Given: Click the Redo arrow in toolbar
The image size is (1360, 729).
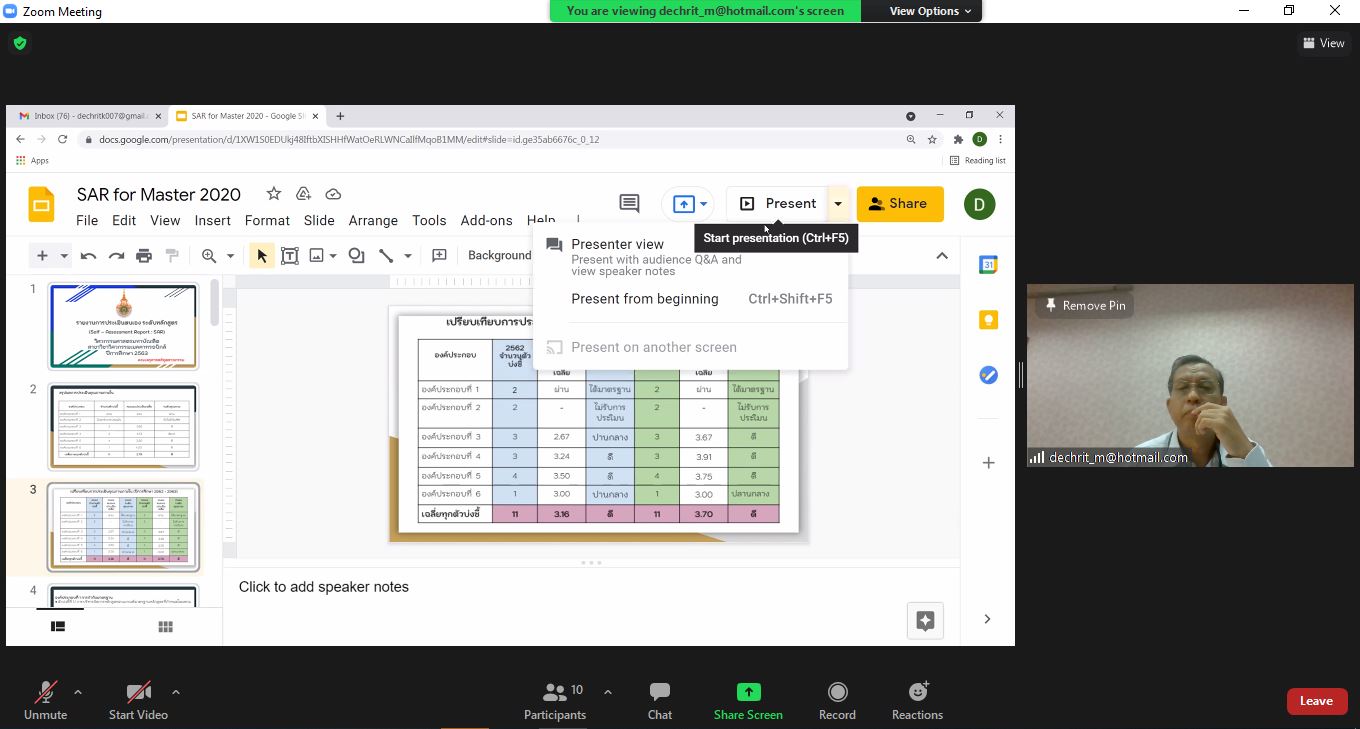Looking at the screenshot, I should 116,256.
